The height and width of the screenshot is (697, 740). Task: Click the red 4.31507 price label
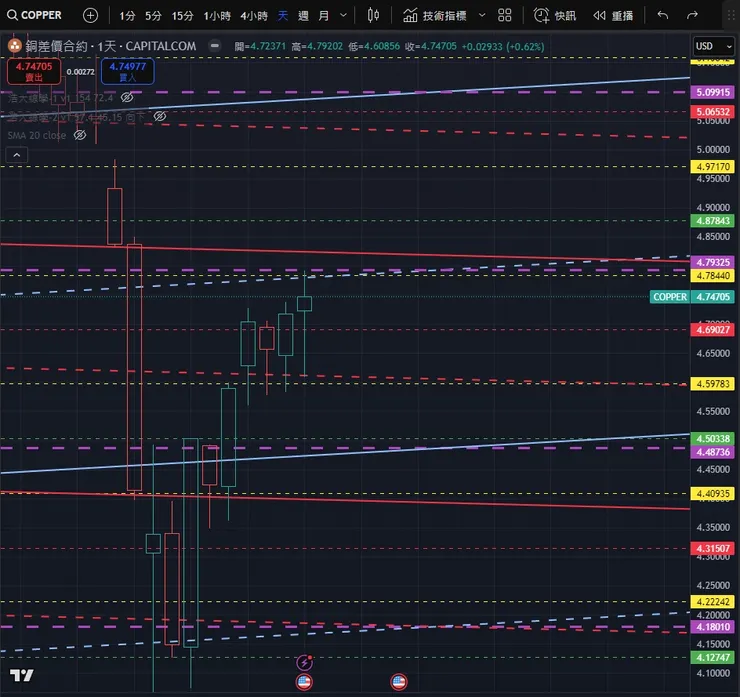tap(713, 548)
